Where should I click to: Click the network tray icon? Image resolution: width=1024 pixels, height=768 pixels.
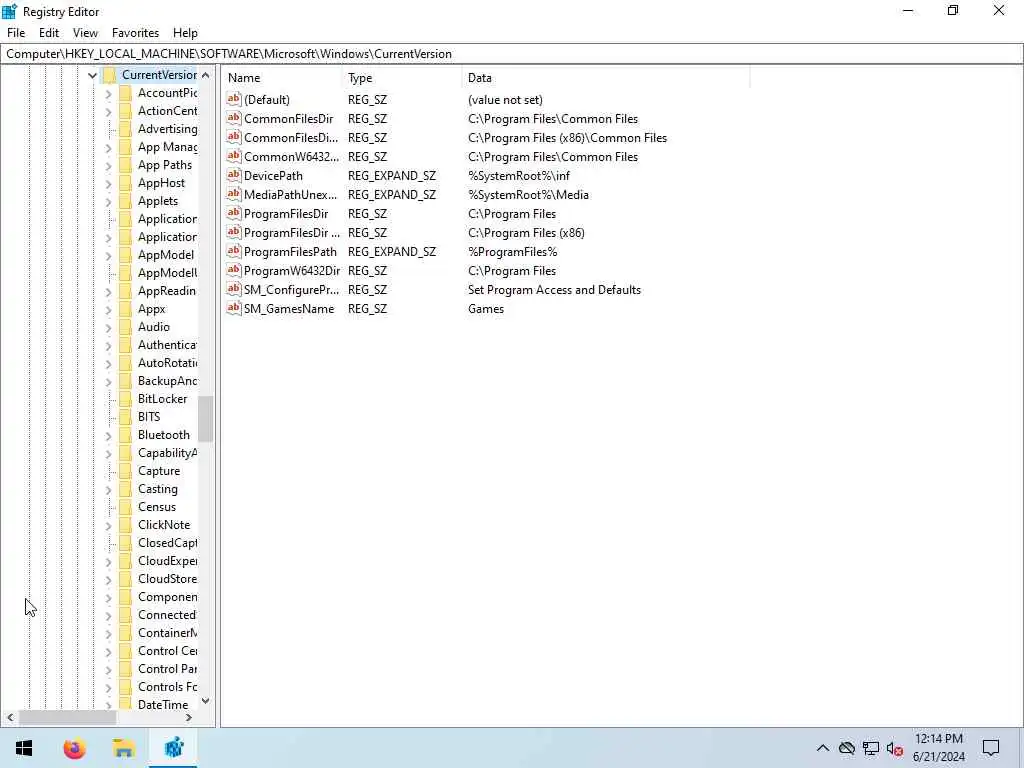click(x=871, y=748)
